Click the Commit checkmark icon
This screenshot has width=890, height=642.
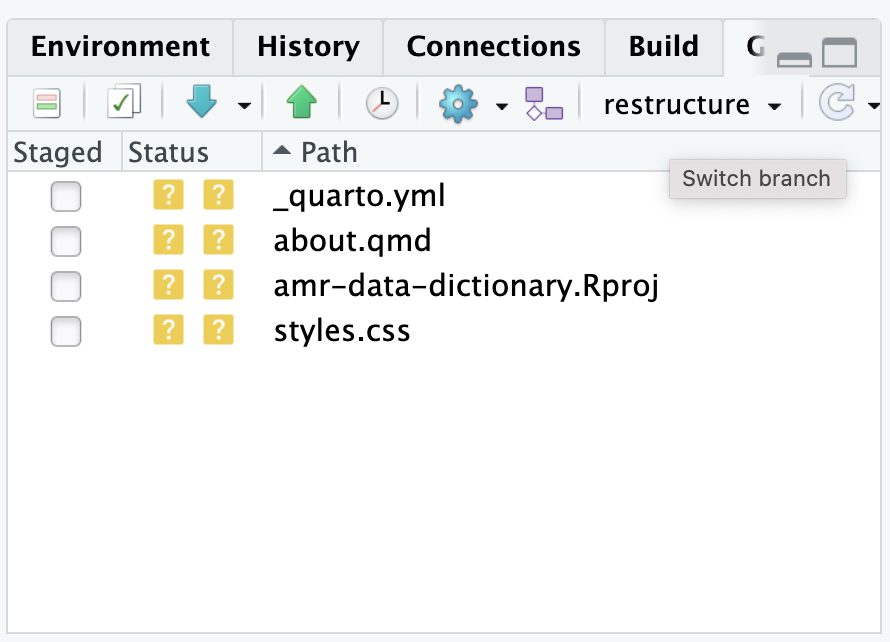coord(124,102)
